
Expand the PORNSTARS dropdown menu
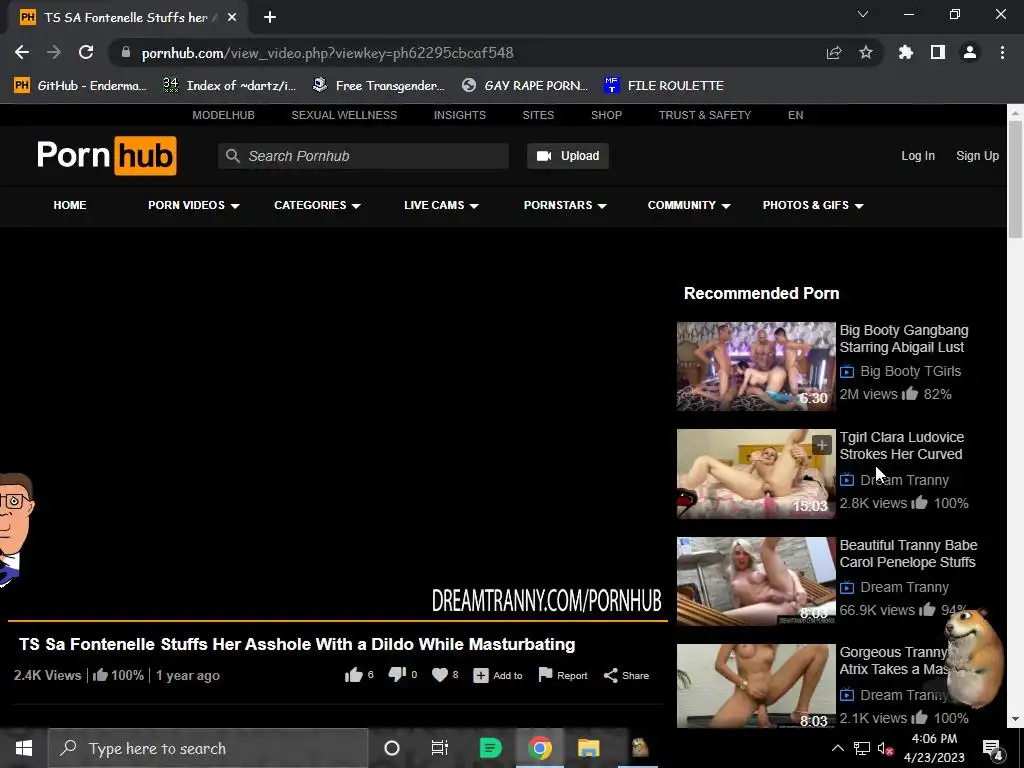pyautogui.click(x=565, y=205)
